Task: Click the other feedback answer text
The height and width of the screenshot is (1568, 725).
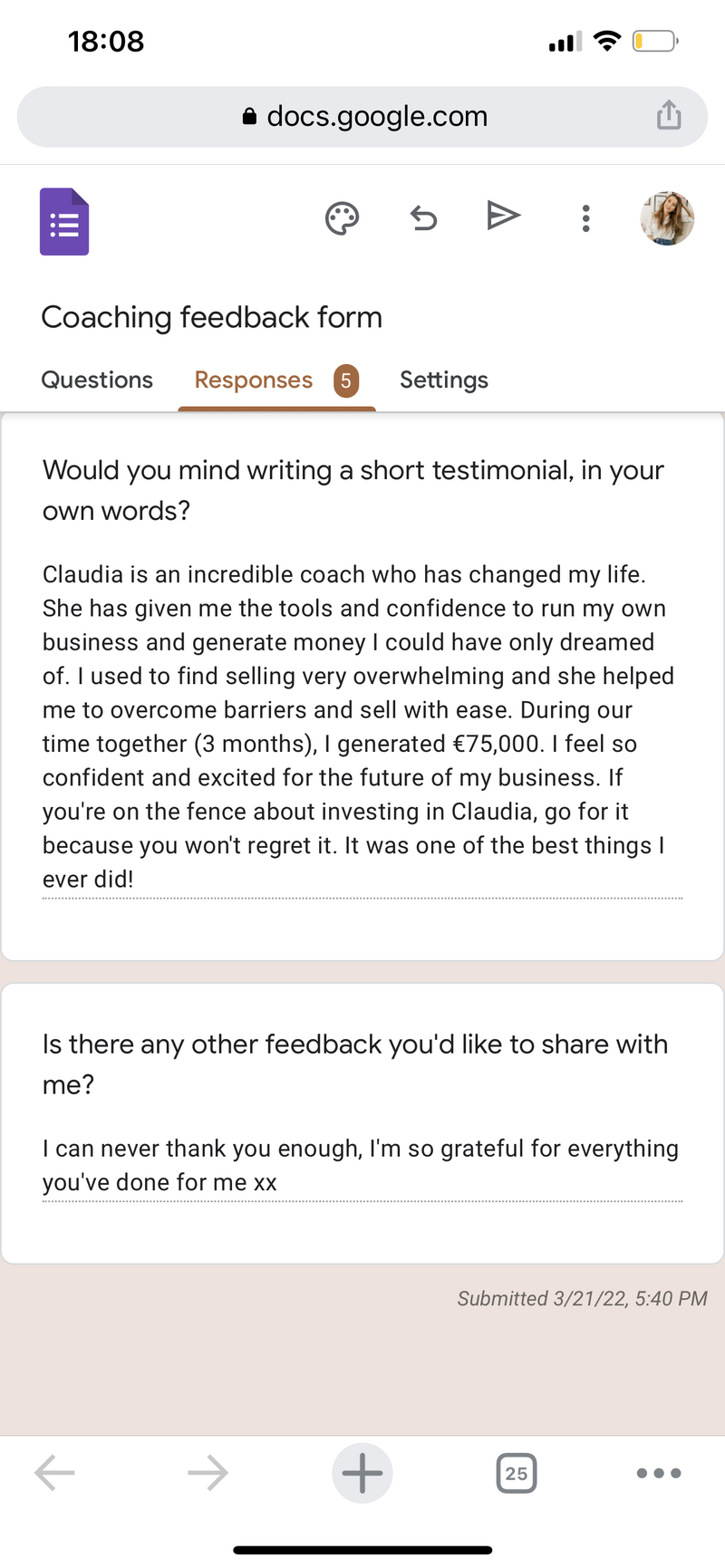Action: [361, 1165]
